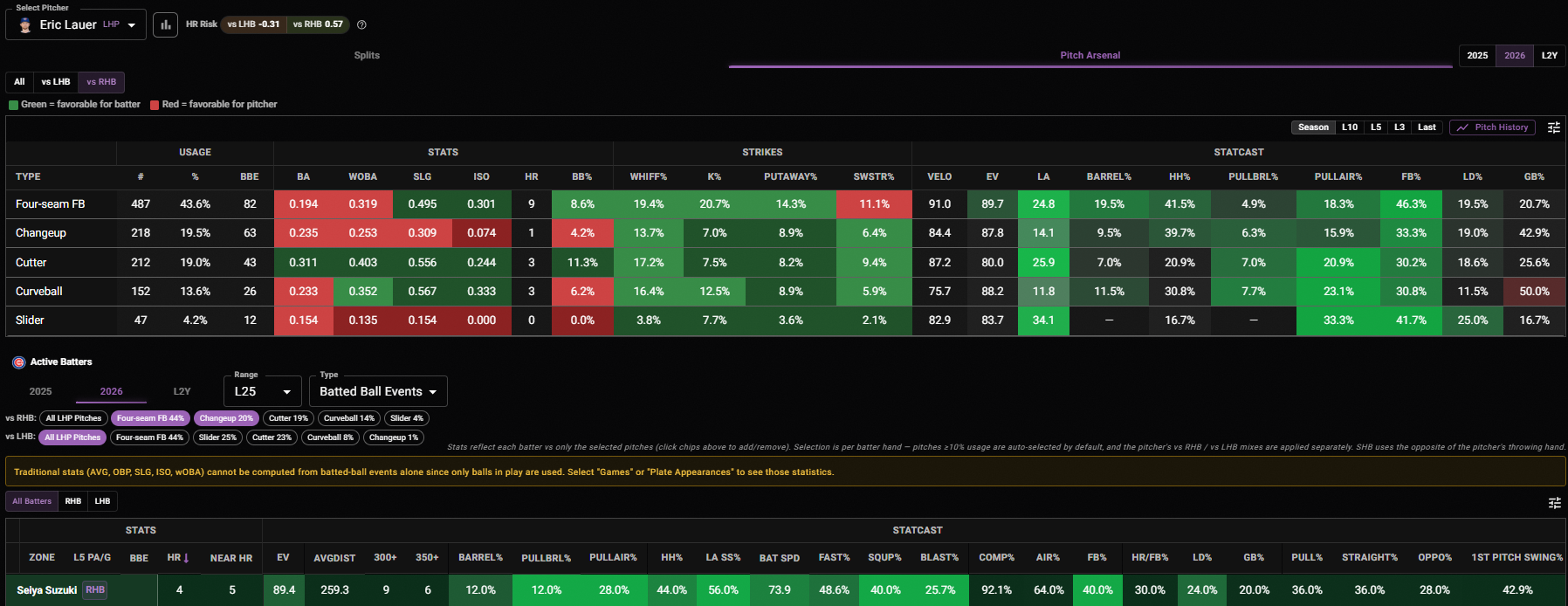Click Seiya Suzuki batter row name
The image size is (1568, 606).
(47, 590)
